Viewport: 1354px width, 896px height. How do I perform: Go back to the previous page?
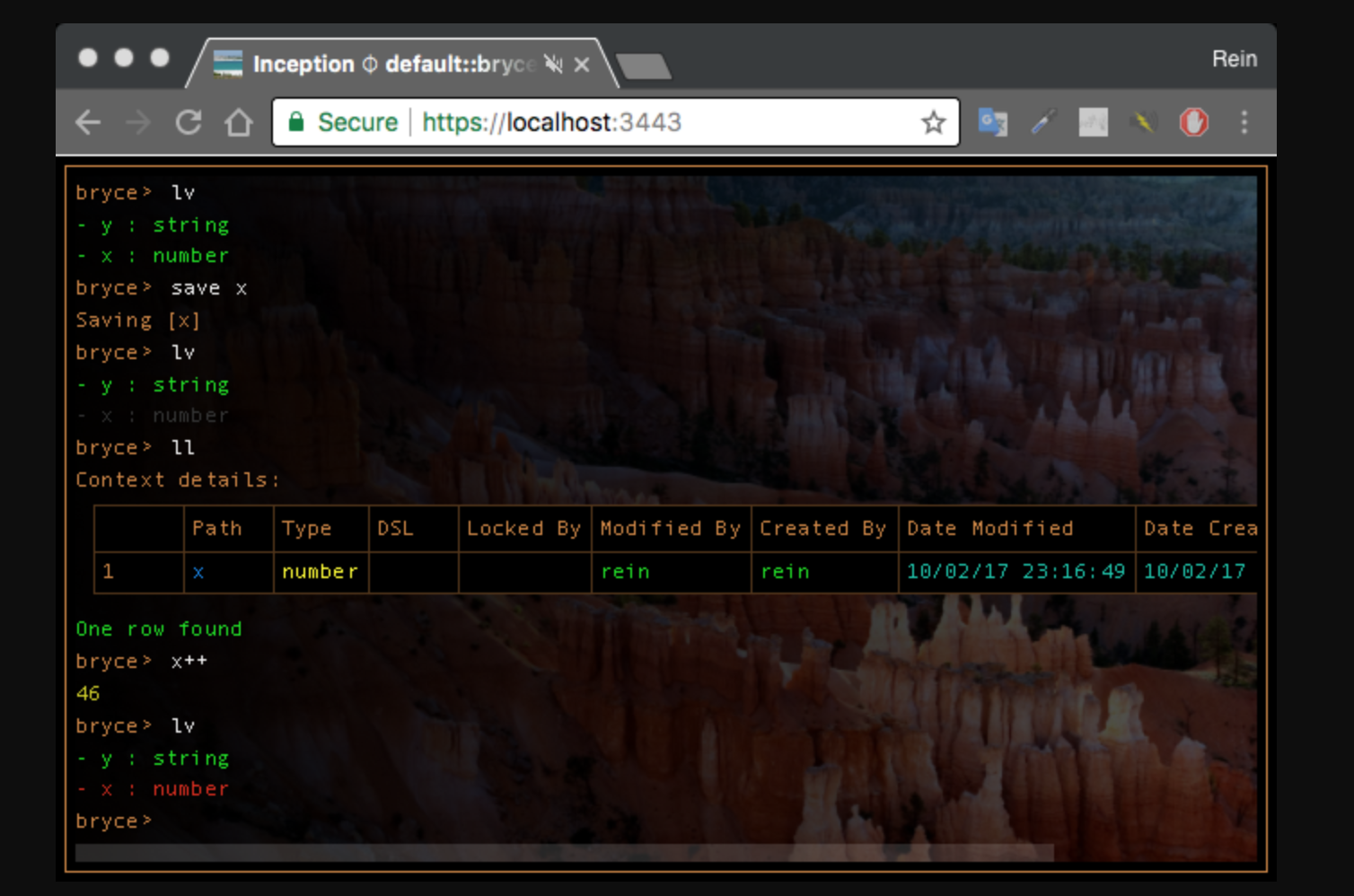pos(88,122)
